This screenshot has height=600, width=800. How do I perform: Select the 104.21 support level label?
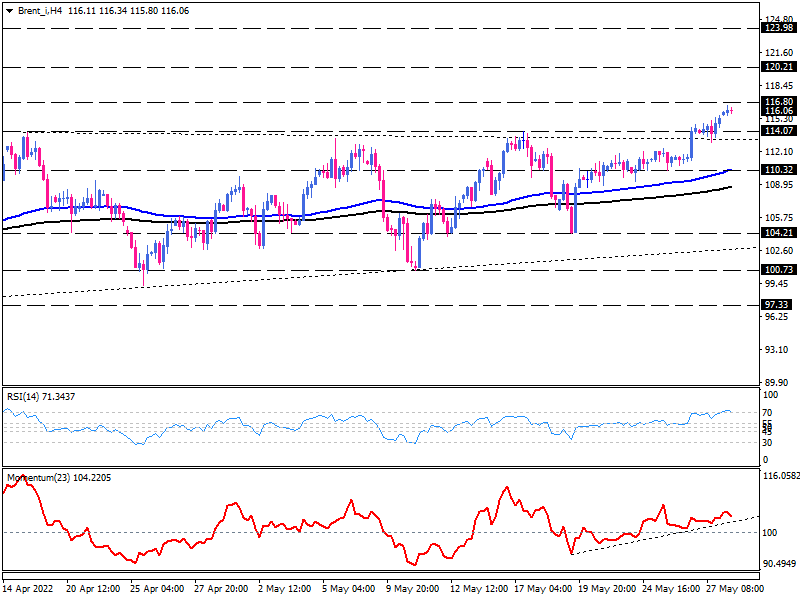777,232
